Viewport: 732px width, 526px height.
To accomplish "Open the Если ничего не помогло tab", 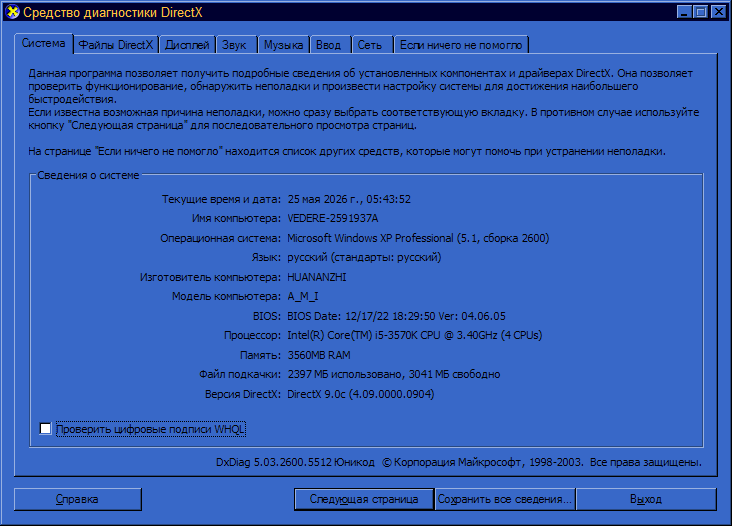I will [461, 45].
